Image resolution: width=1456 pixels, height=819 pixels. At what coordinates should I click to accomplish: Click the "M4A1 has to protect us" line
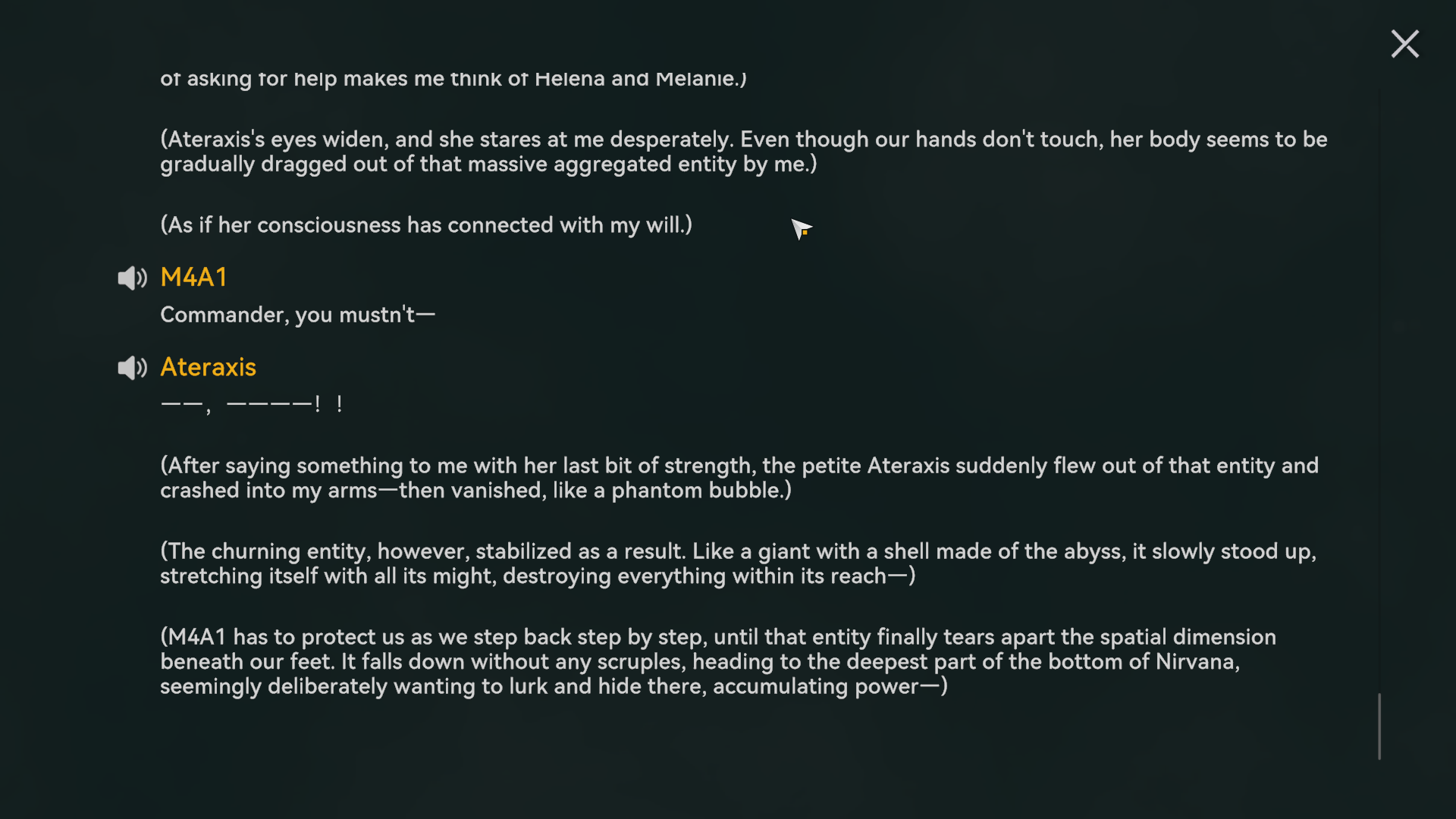coord(718,637)
